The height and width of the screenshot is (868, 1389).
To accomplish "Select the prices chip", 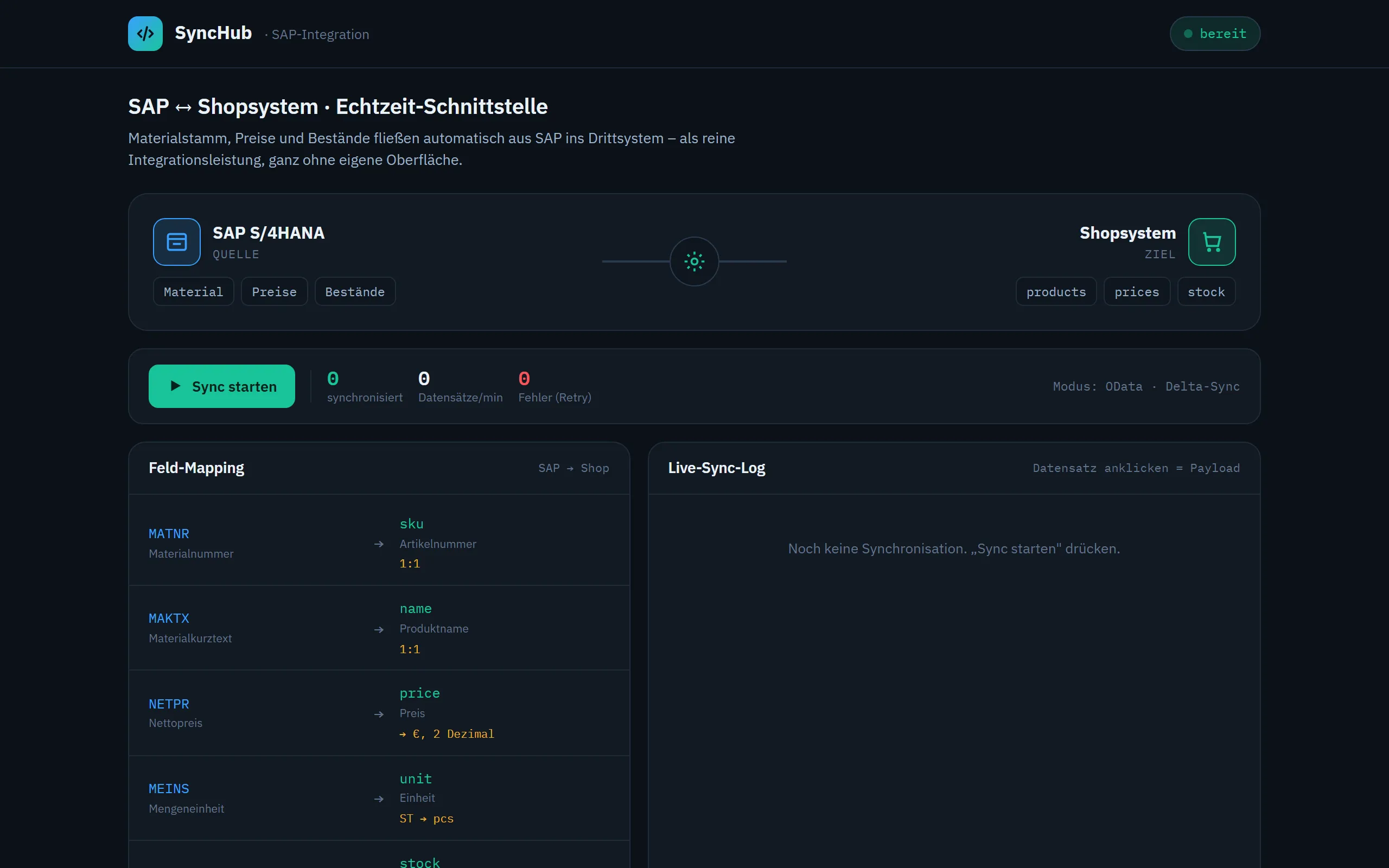I will [x=1137, y=292].
